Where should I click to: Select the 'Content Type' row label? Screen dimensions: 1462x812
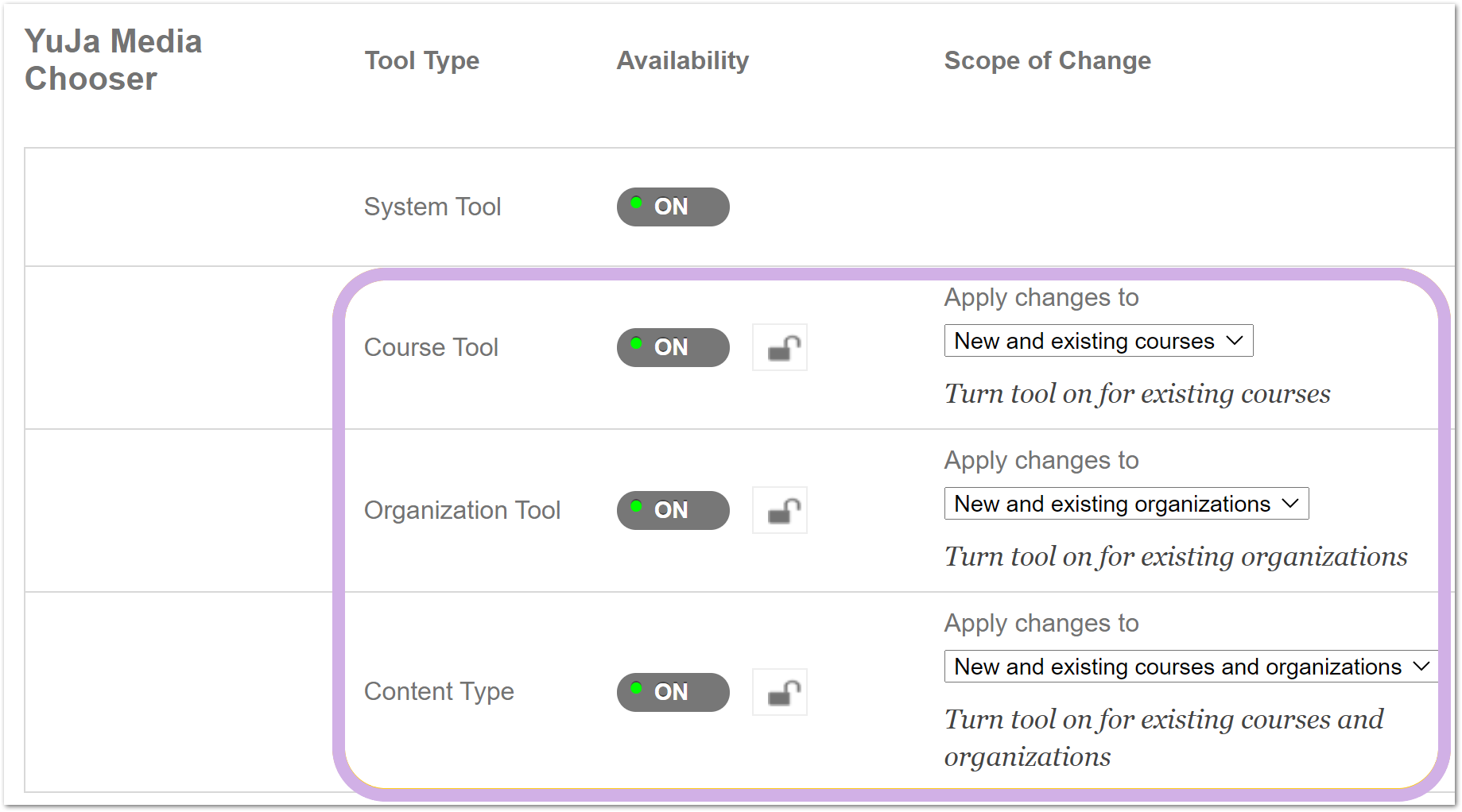pyautogui.click(x=439, y=692)
